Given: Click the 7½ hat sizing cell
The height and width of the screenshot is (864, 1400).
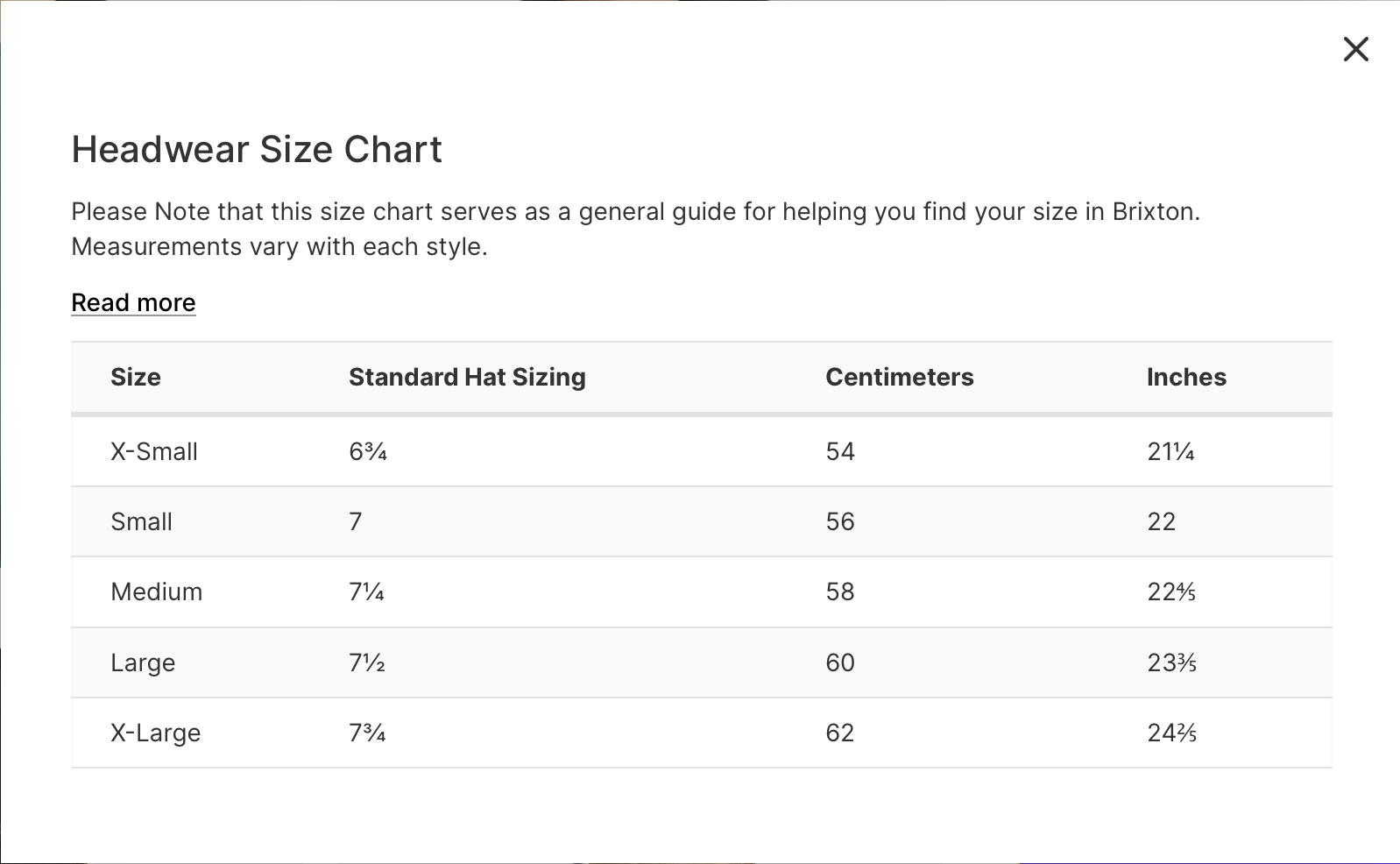Looking at the screenshot, I should (x=367, y=662).
